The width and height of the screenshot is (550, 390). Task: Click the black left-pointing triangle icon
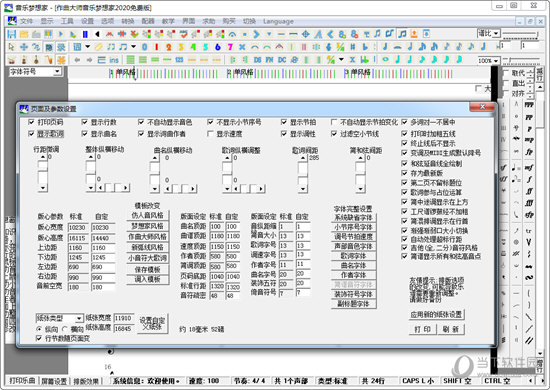click(97, 34)
